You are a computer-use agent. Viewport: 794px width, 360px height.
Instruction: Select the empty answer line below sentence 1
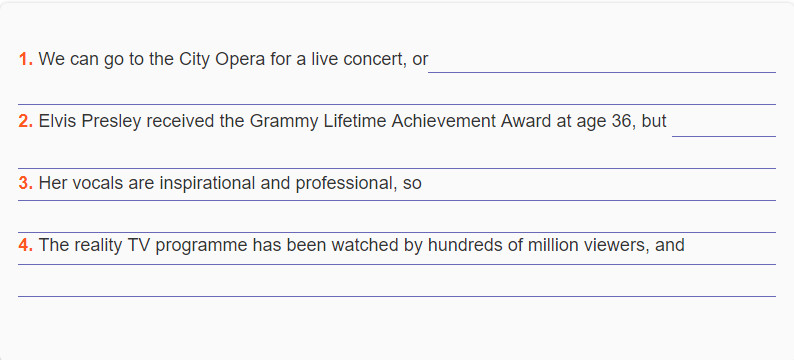pyautogui.click(x=397, y=95)
